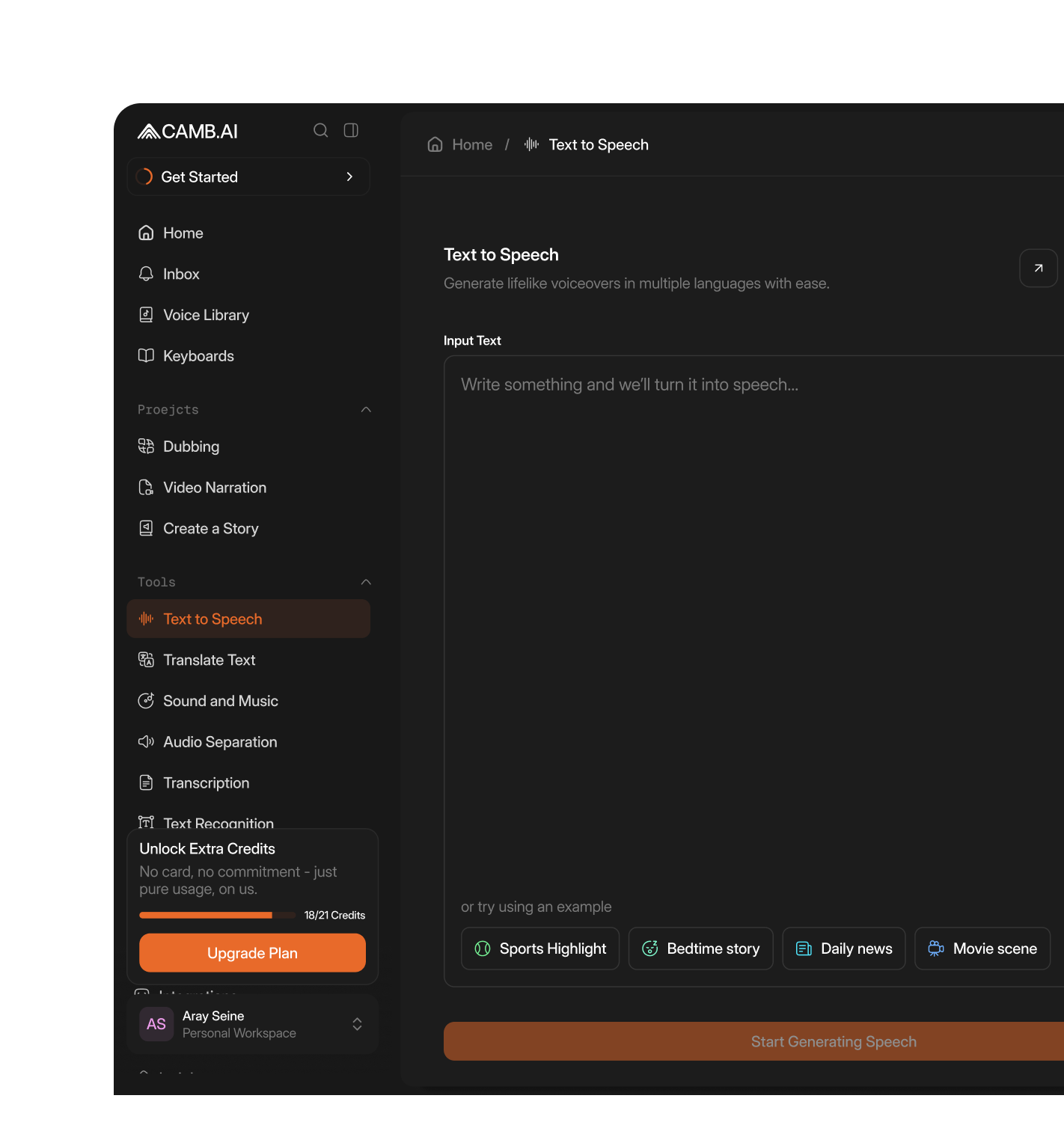Image resolution: width=1064 pixels, height=1140 pixels.
Task: Click Text to Speech breadcrumb
Action: coord(599,144)
